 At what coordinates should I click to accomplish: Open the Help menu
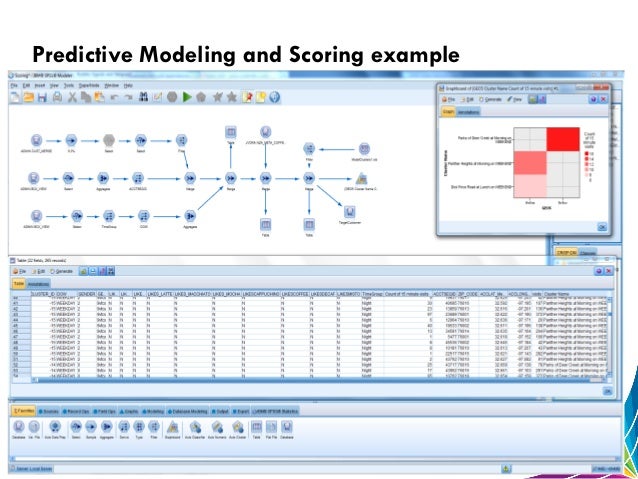(x=128, y=85)
